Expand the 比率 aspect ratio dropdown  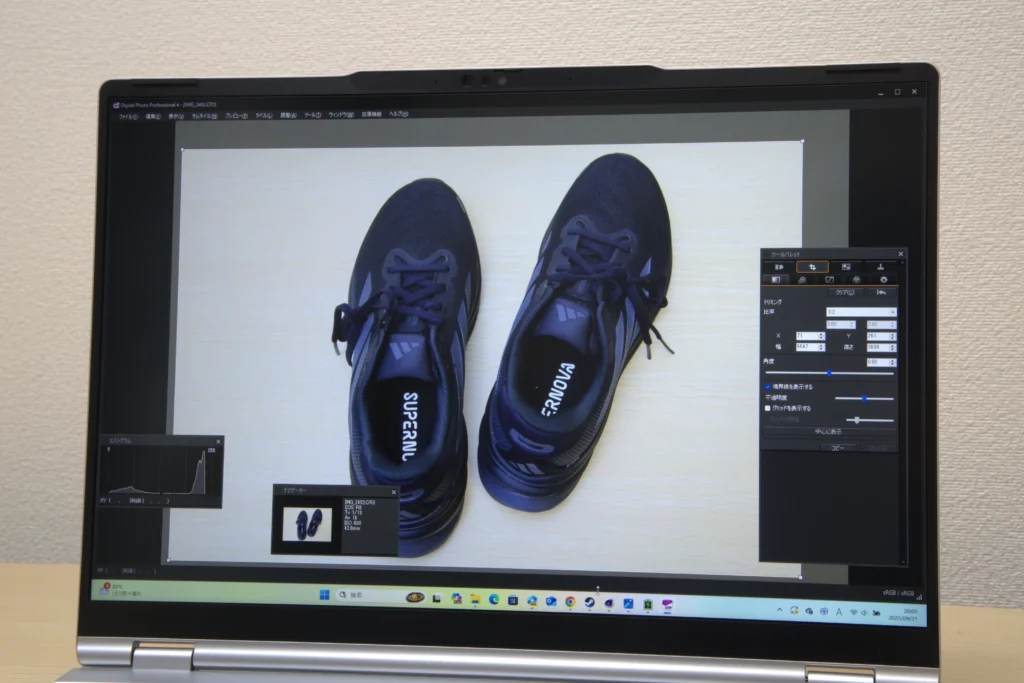point(892,312)
